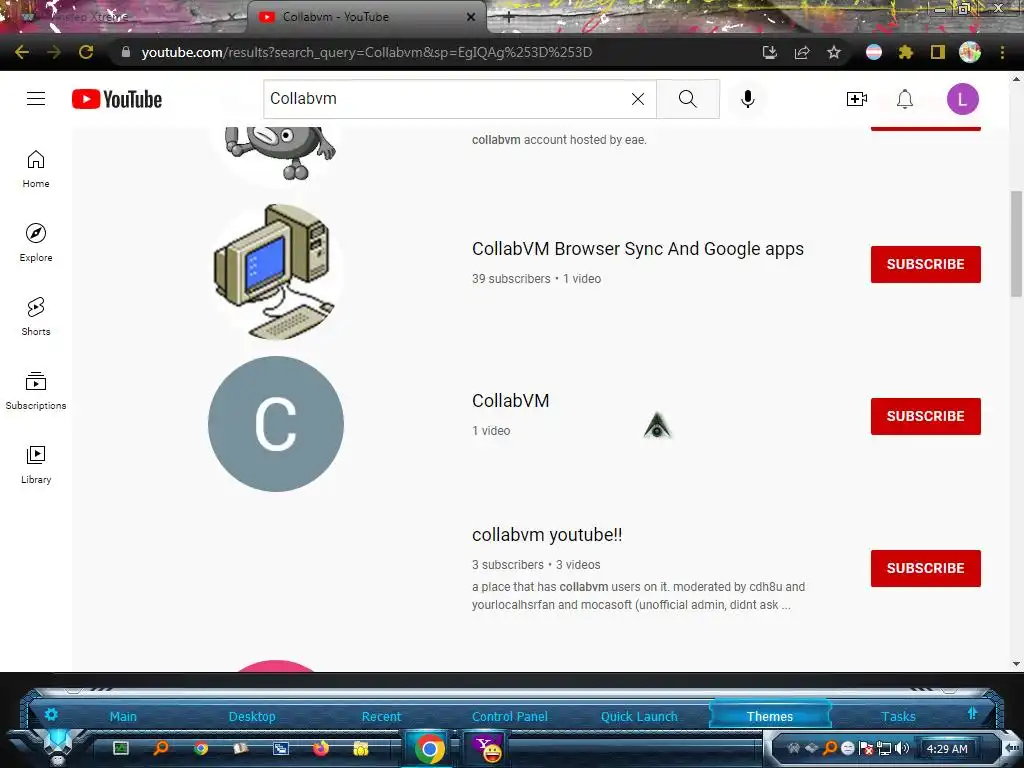Toggle the browser side panel icon
1024x768 pixels.
pos(938,52)
